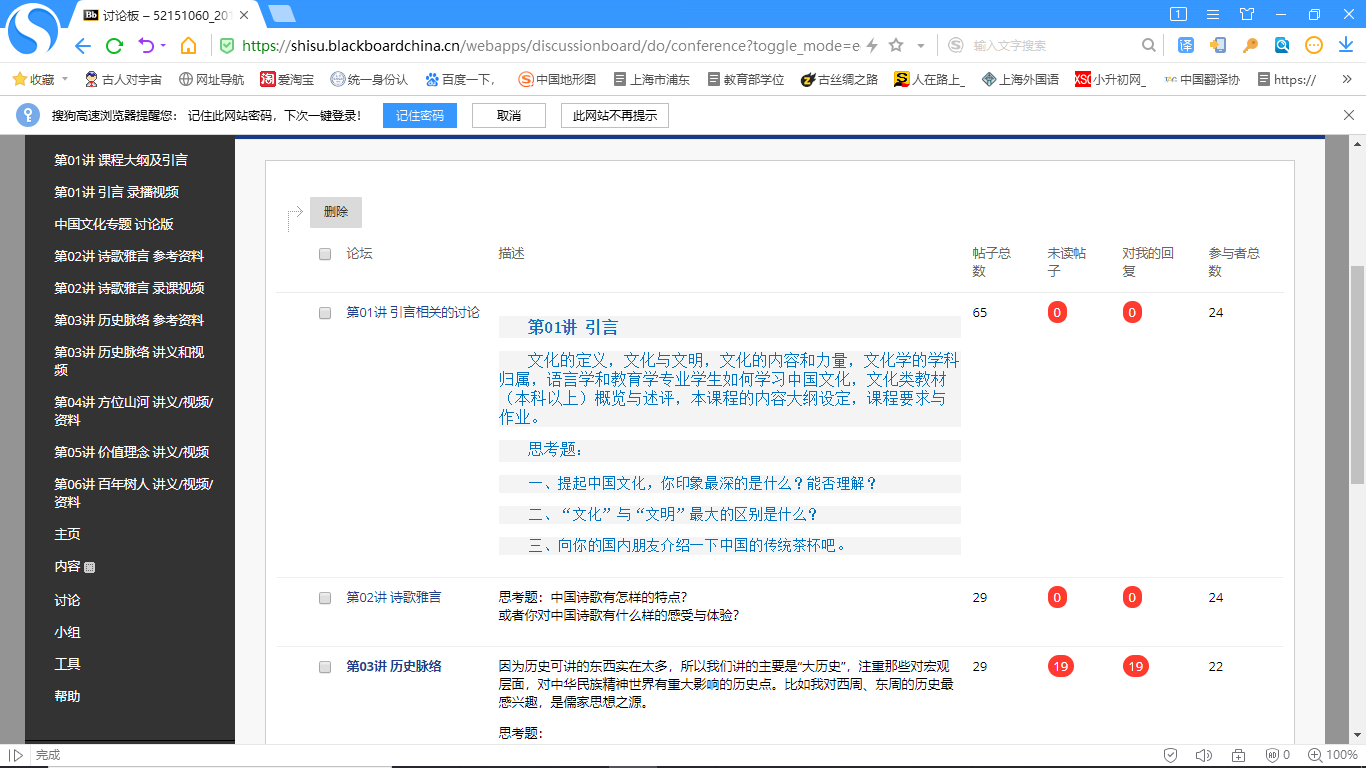Open the 第03讲 历史脉络 forum link
The image size is (1366, 768).
click(393, 666)
